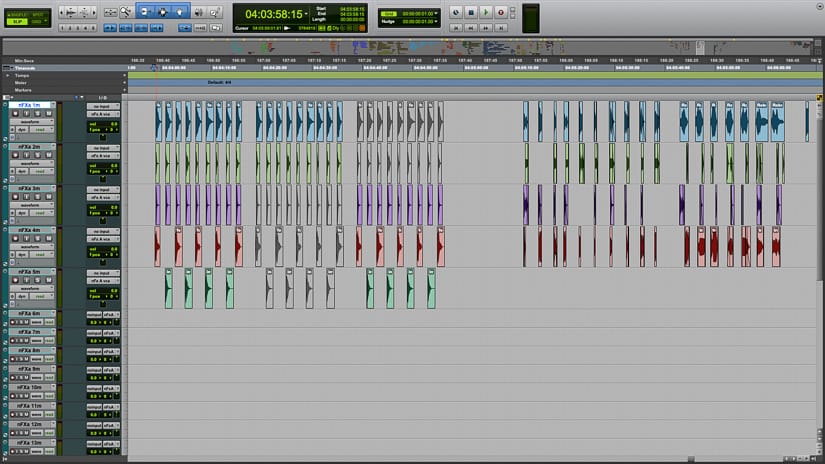Select the Scrubber speaker tool
The height and width of the screenshot is (464, 825).
coord(198,12)
